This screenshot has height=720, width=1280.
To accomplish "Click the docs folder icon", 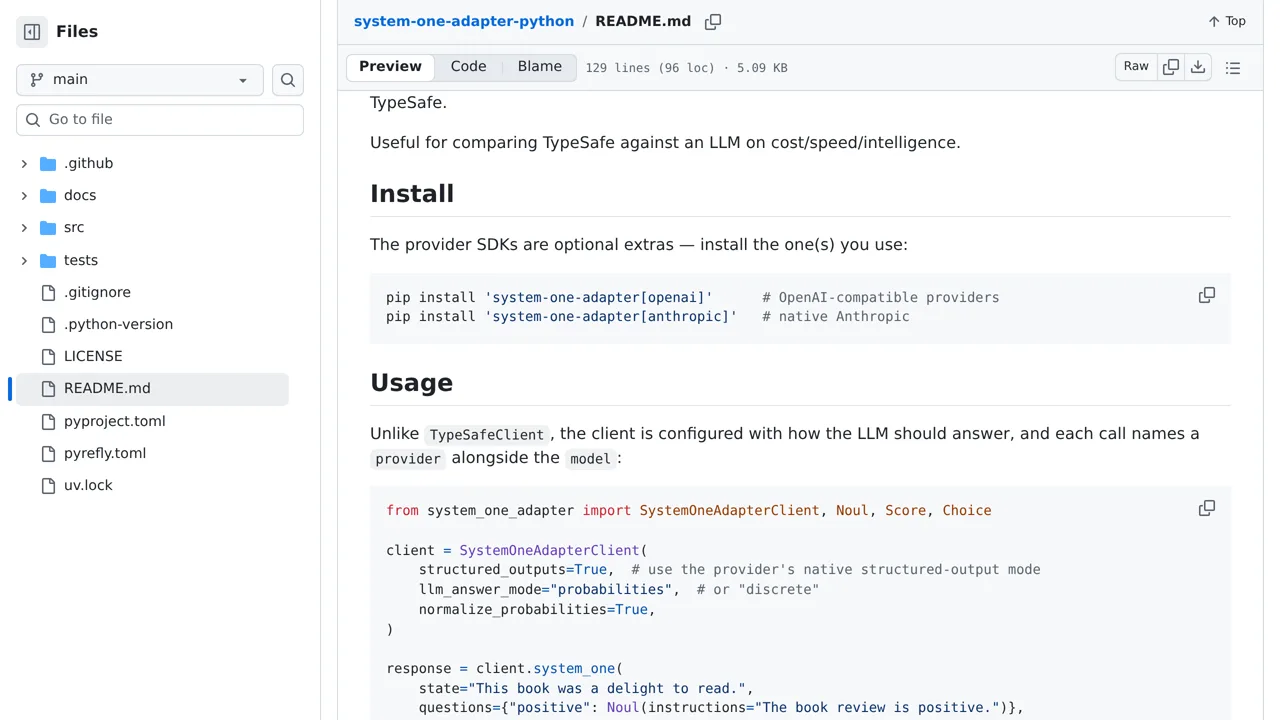I will (x=48, y=196).
